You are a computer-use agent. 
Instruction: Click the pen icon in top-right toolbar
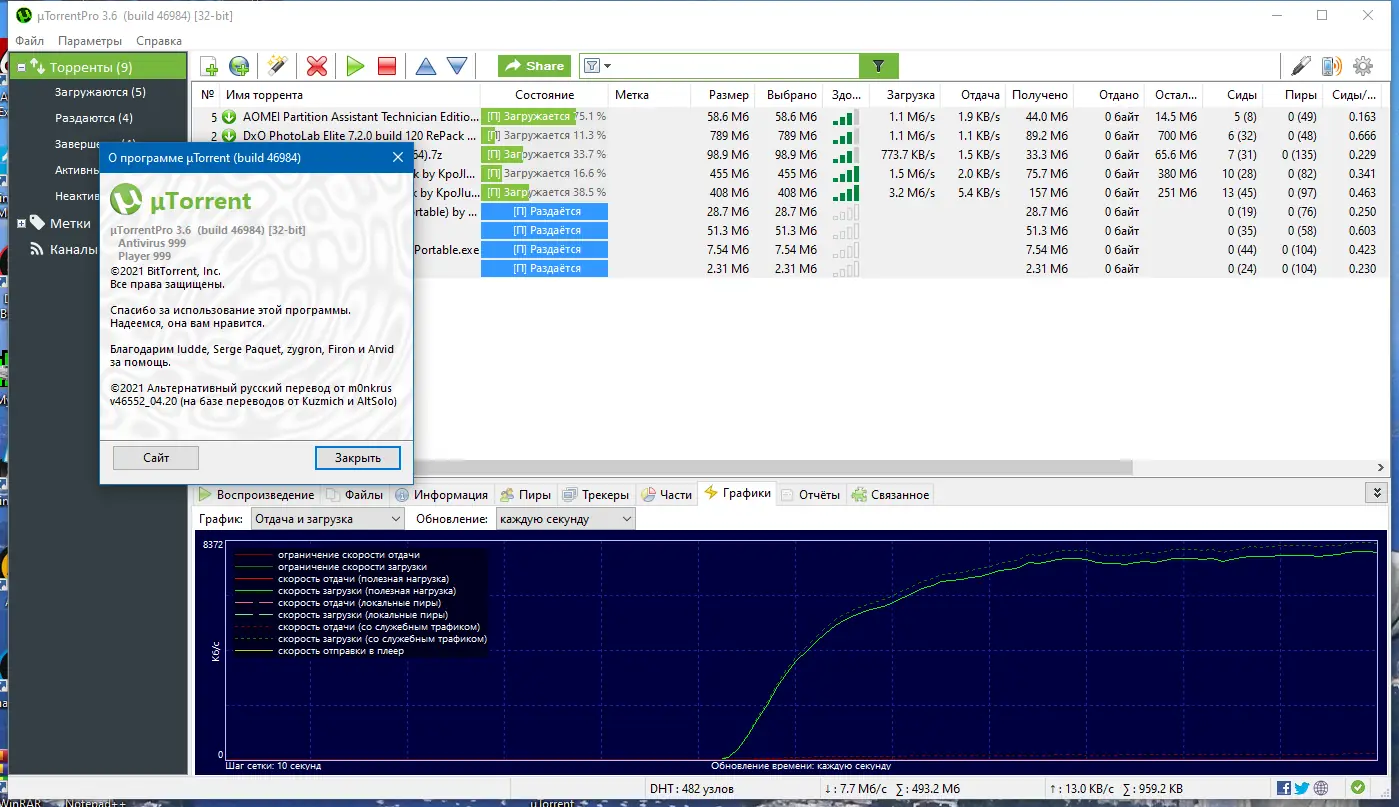[x=1300, y=66]
